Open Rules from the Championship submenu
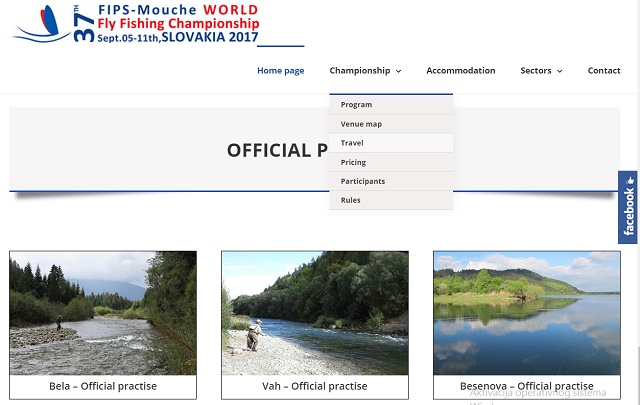640x405 pixels. 350,200
